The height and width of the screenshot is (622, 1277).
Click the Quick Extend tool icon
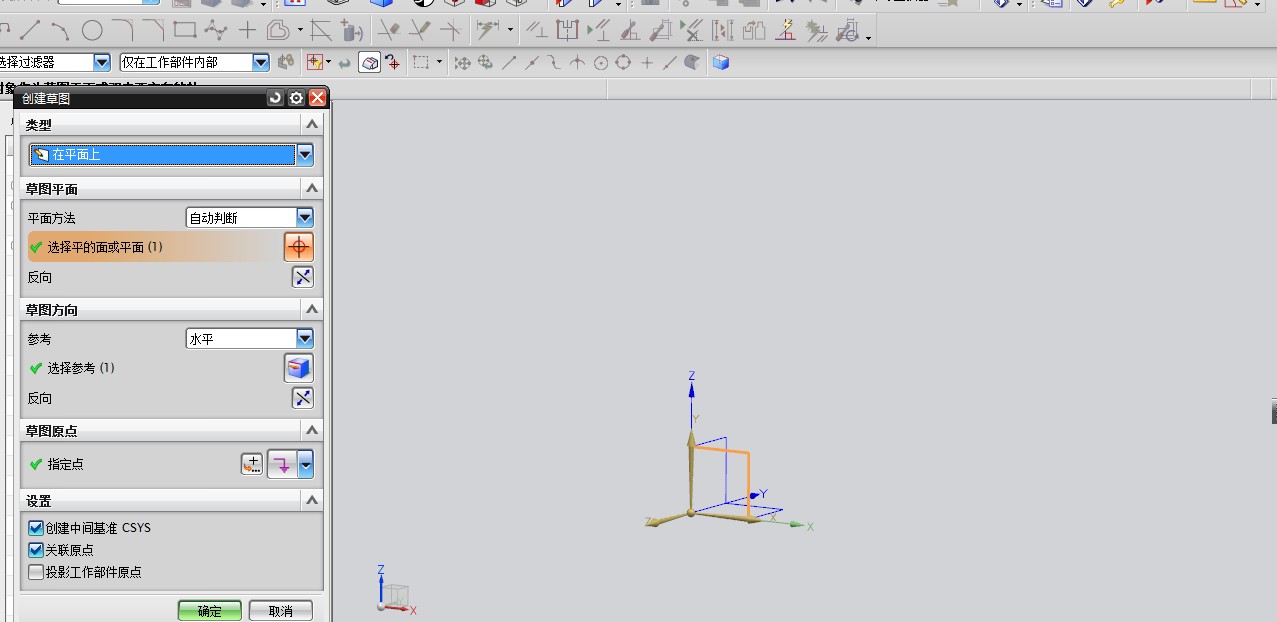coord(420,30)
